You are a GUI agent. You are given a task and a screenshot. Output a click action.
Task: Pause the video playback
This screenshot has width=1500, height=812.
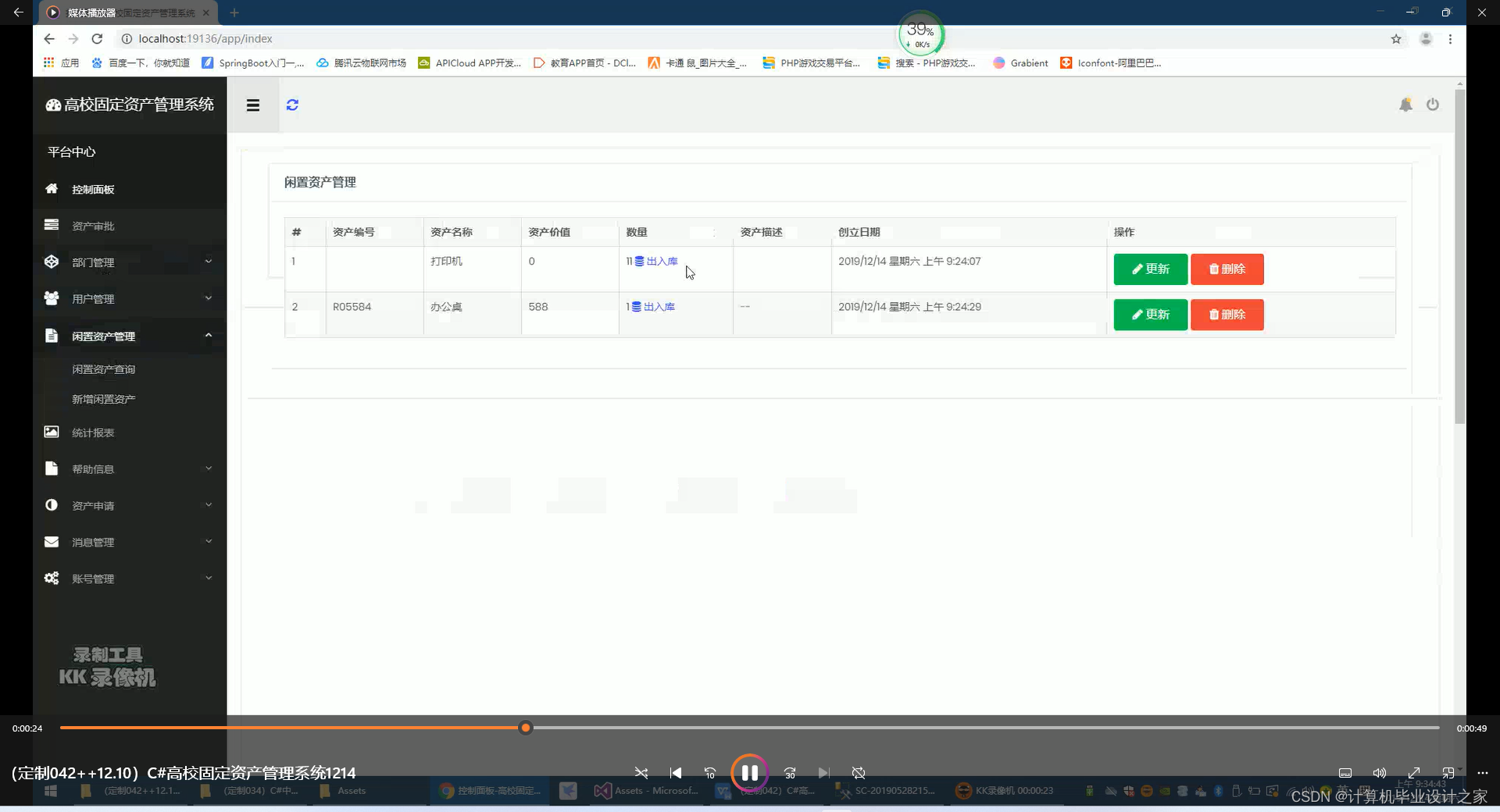pos(749,773)
